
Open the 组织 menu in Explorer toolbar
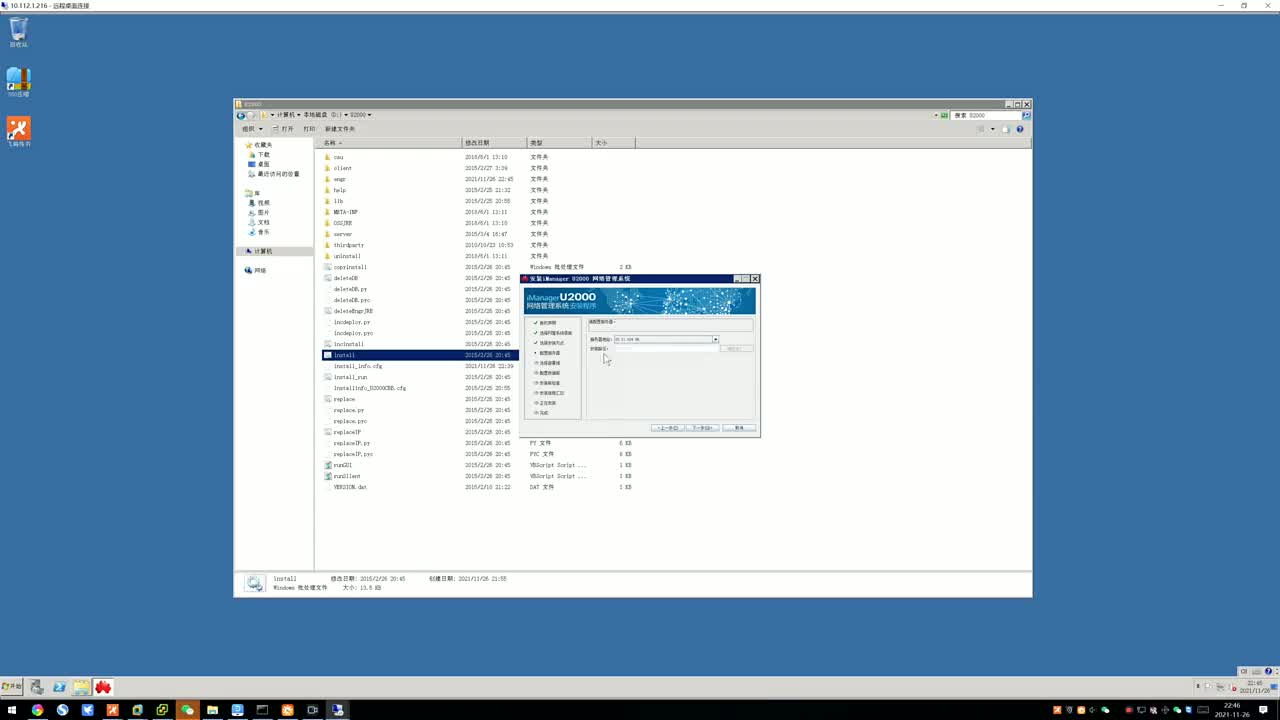coord(252,129)
